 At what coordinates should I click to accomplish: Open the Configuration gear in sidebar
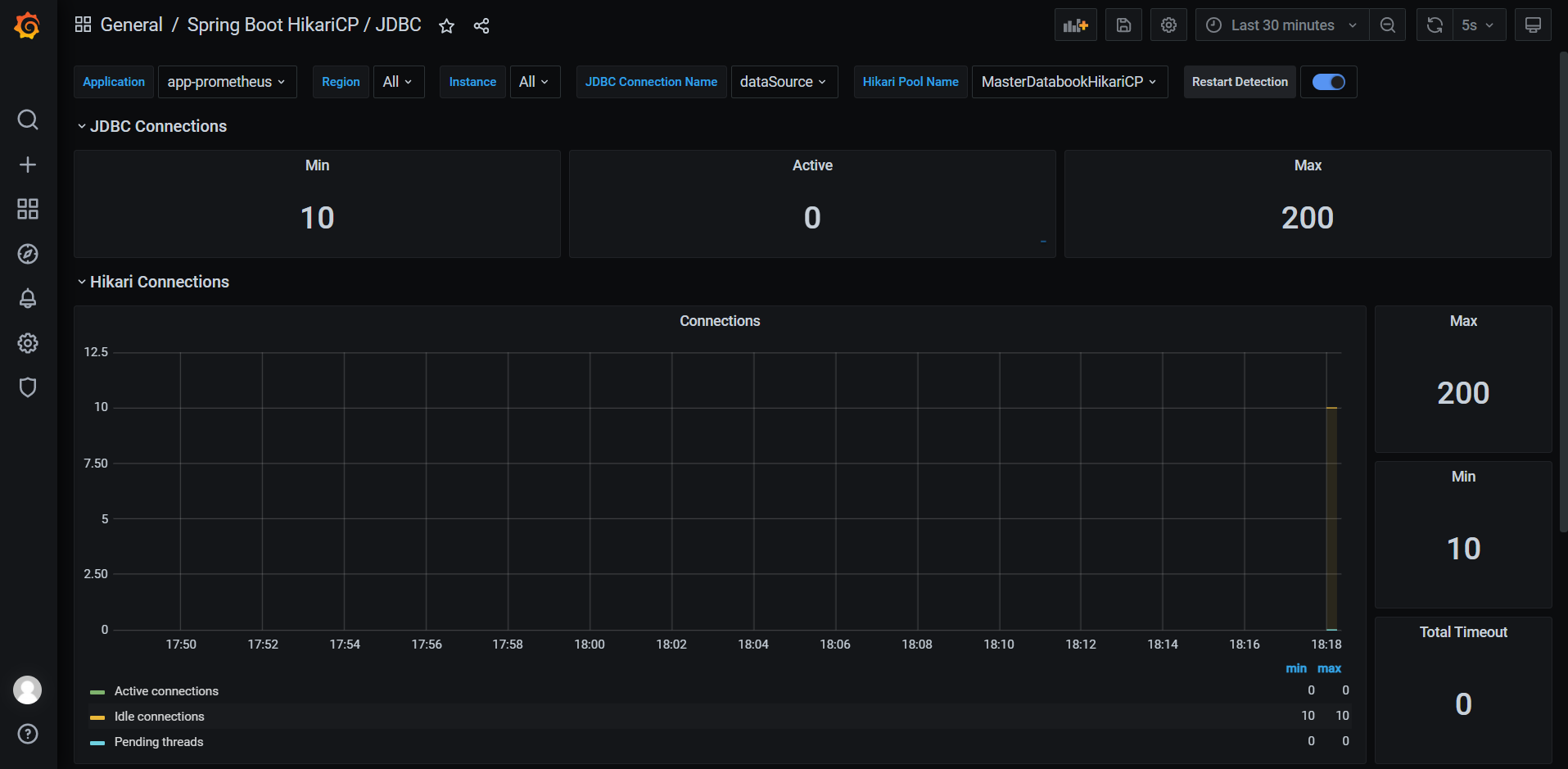(28, 343)
